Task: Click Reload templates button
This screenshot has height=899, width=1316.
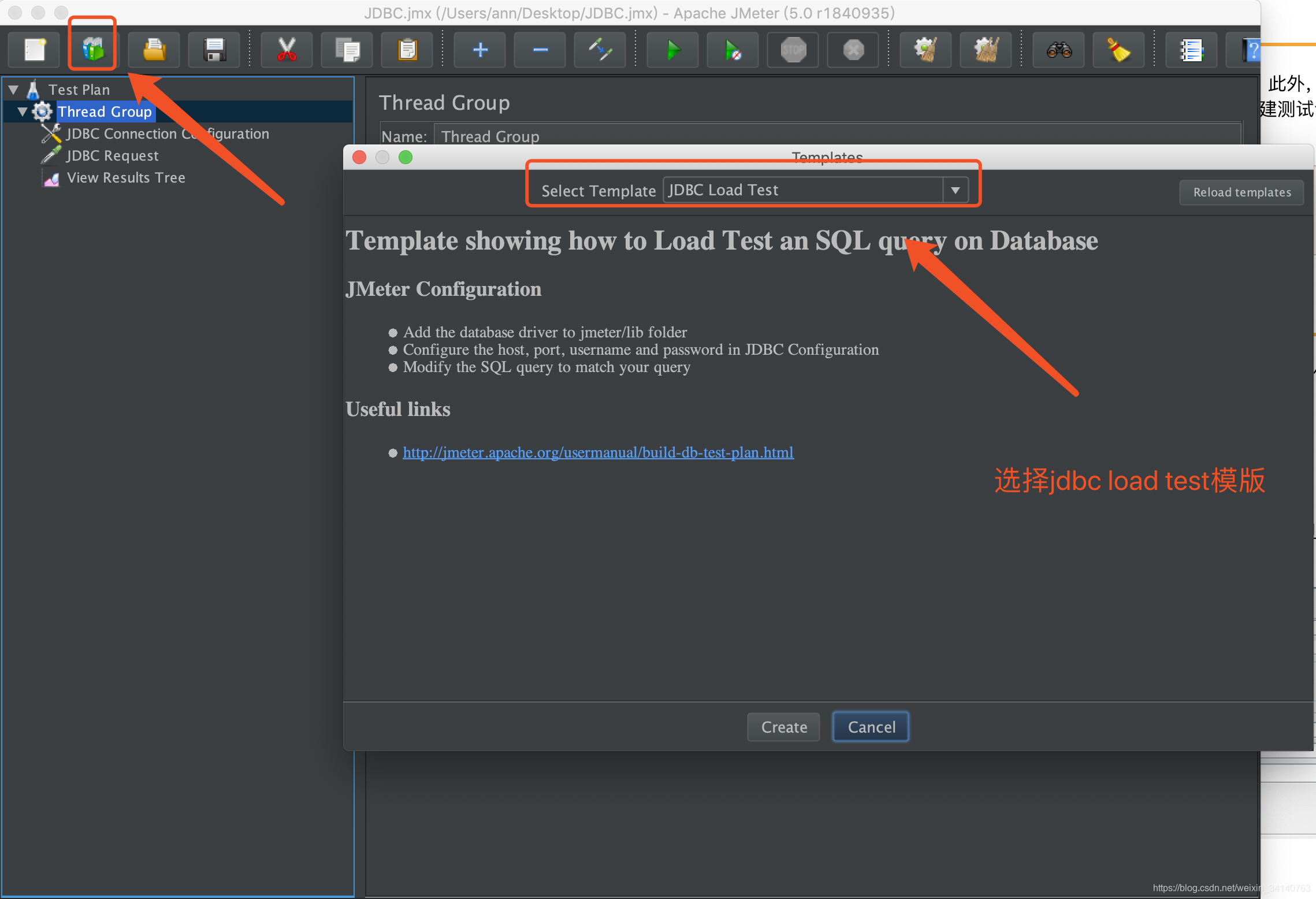Action: (1242, 192)
